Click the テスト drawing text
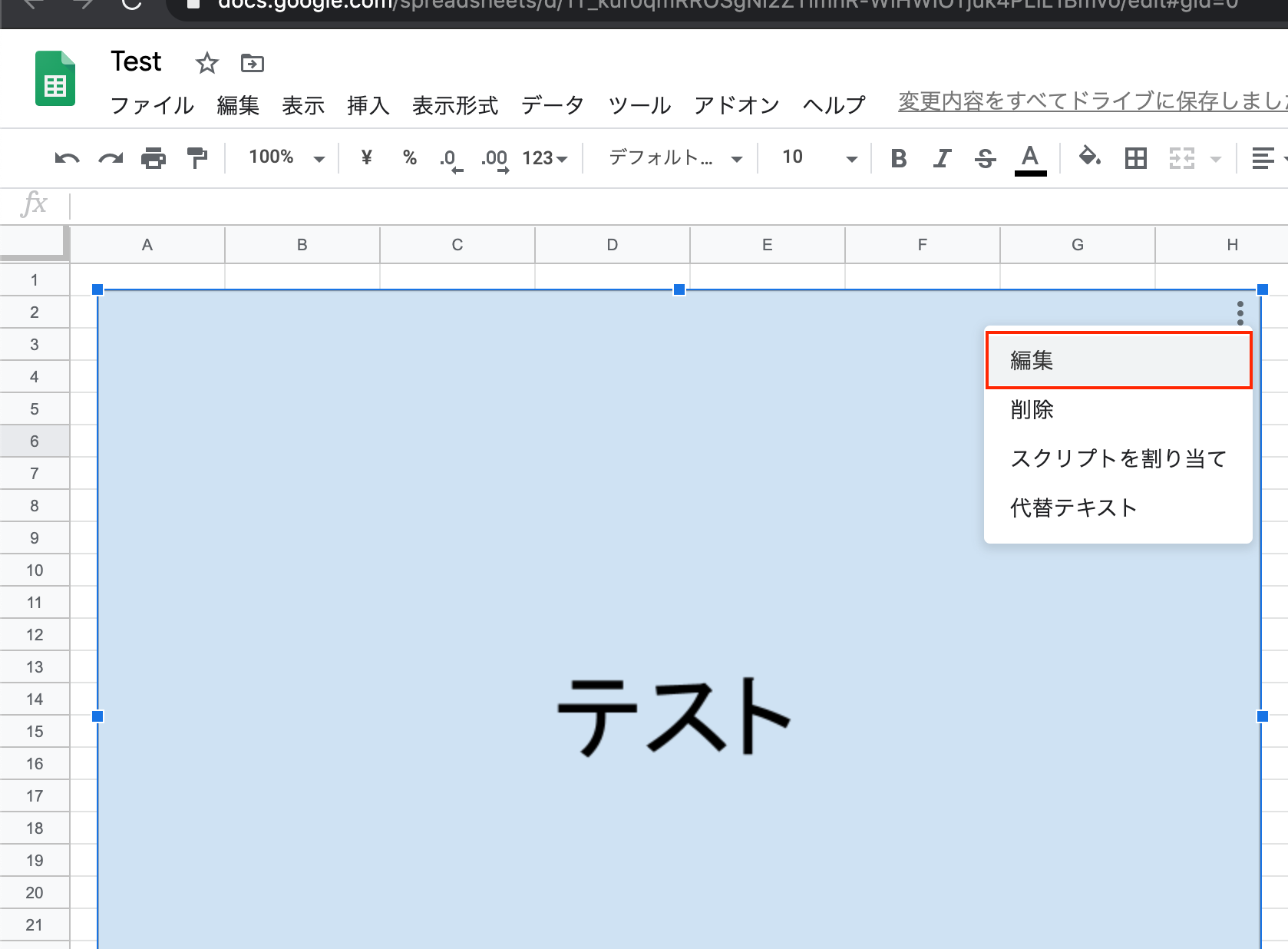Screen dimensions: 1288x949 tap(673, 716)
